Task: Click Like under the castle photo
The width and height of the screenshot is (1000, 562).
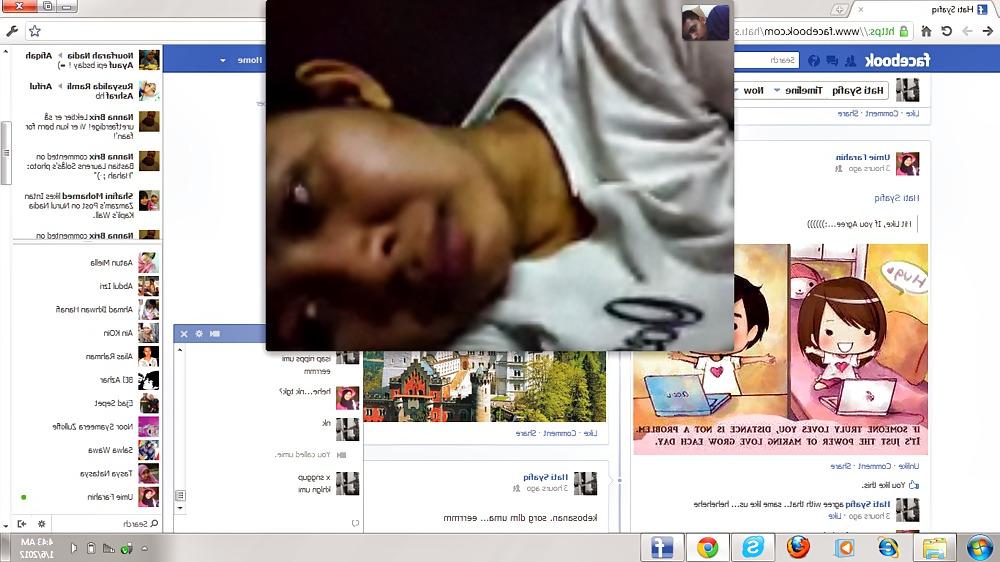Action: [x=591, y=433]
